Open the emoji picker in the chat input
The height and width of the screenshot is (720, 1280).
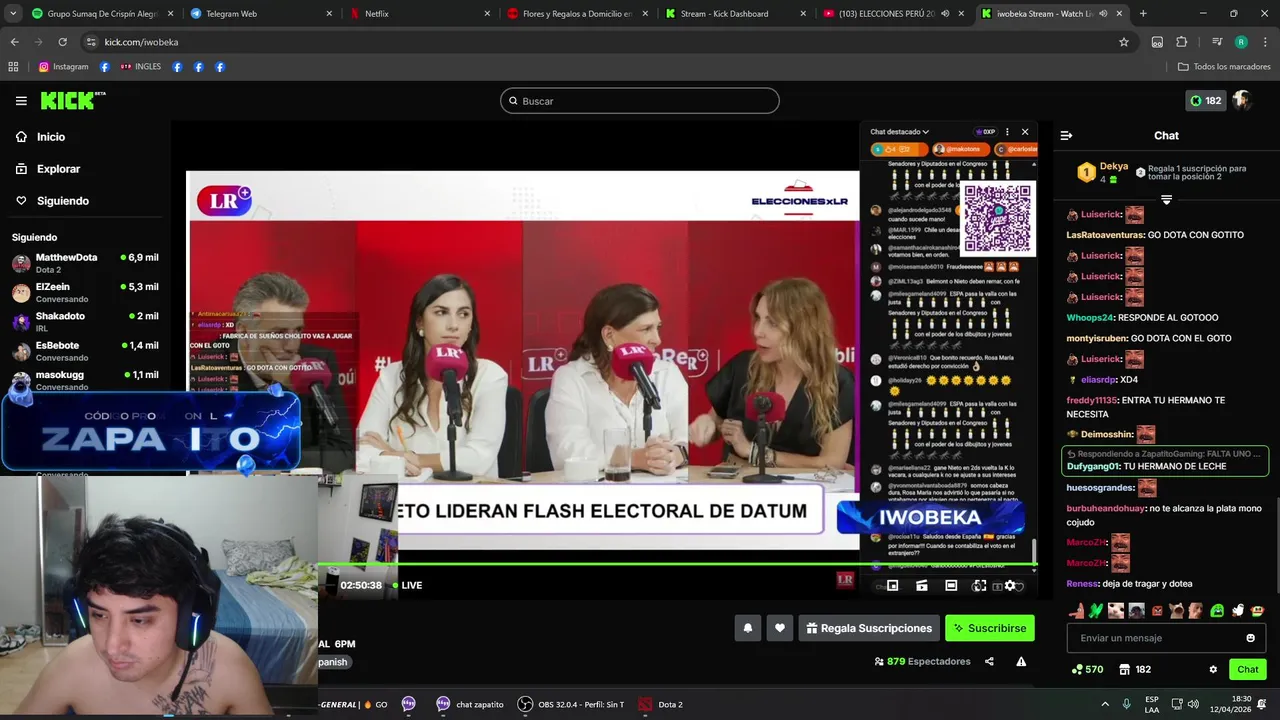point(1251,638)
